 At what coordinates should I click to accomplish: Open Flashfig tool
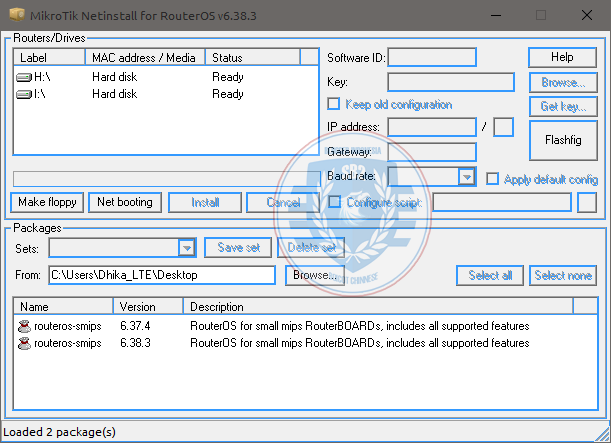(x=563, y=140)
